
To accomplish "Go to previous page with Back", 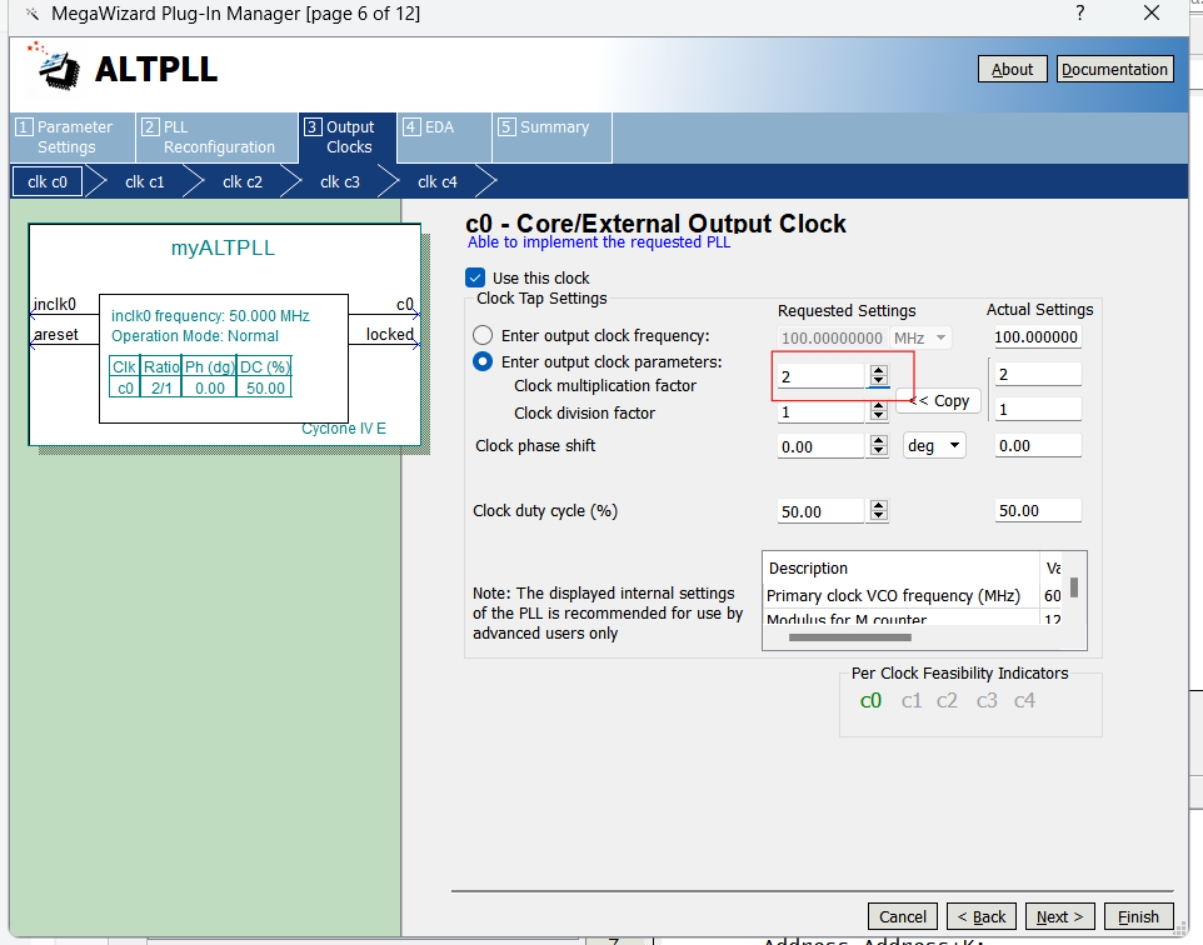I will [981, 917].
